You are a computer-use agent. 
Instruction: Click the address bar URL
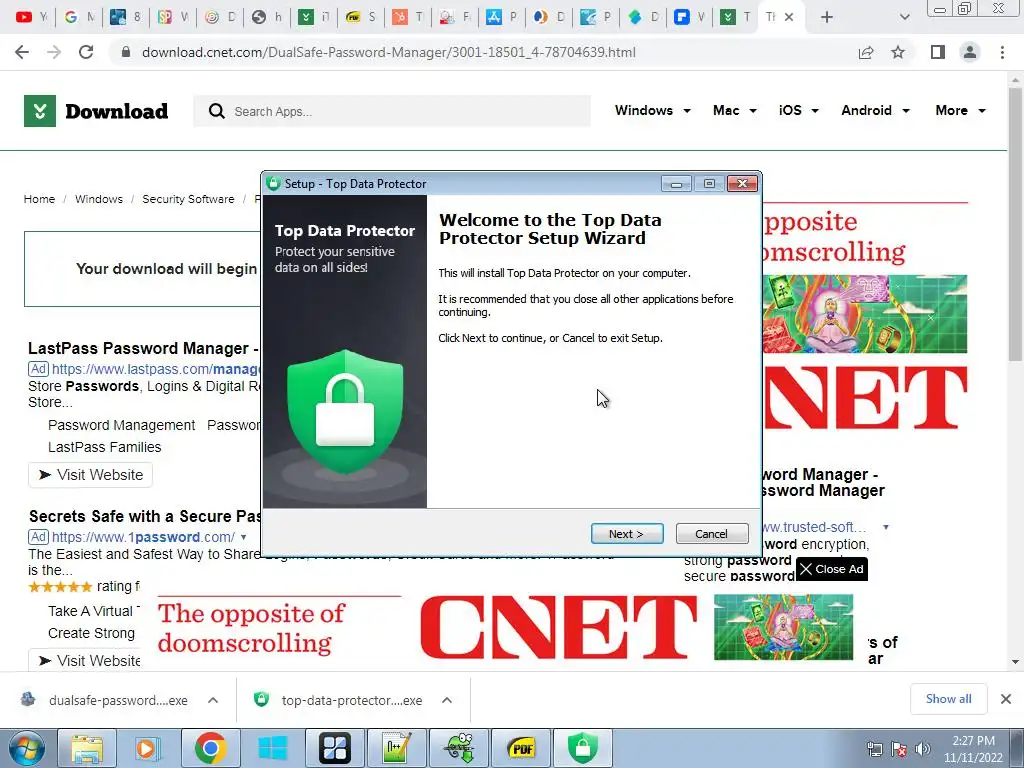tap(389, 52)
